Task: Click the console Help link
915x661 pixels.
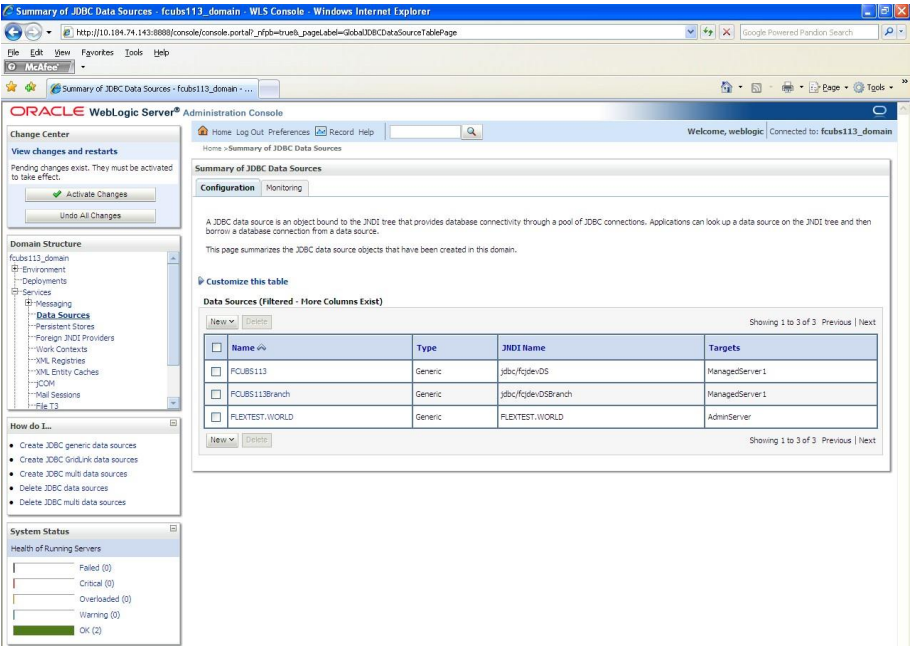Action: point(366,132)
